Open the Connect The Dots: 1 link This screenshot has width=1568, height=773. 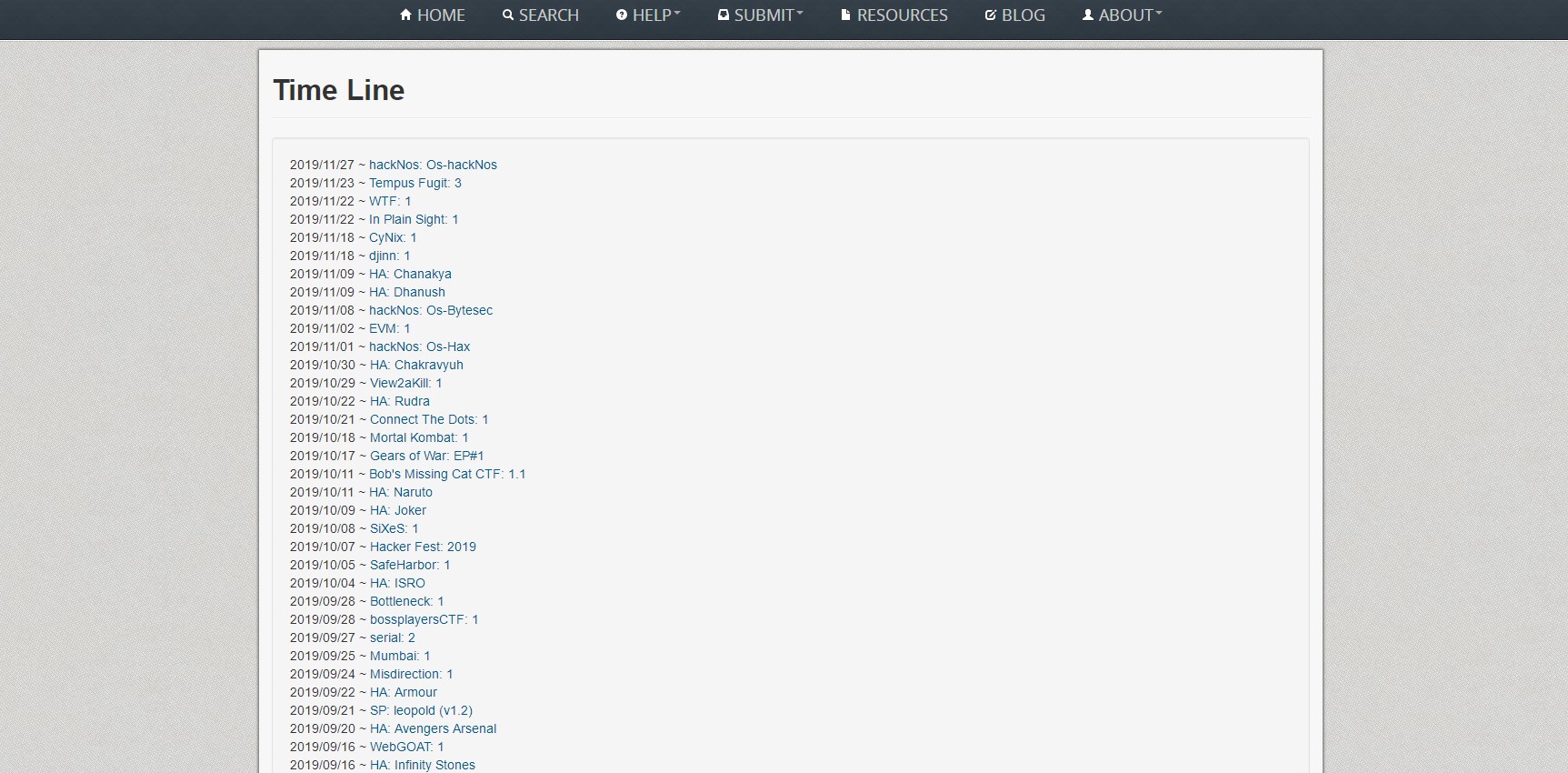click(429, 419)
